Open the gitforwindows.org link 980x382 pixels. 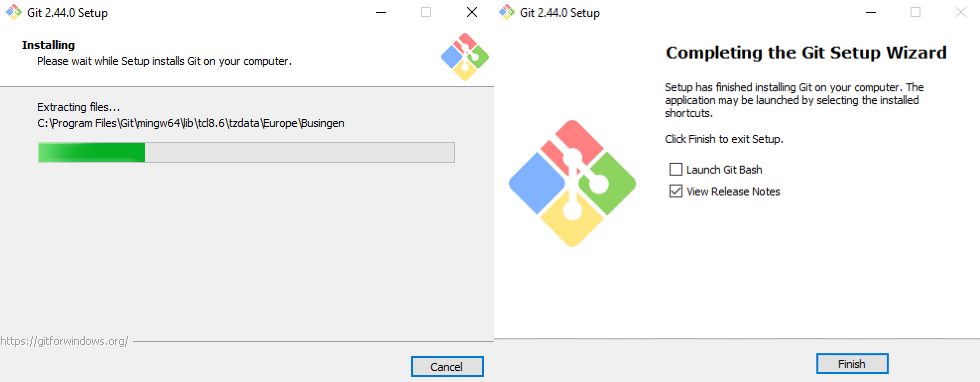(x=64, y=341)
